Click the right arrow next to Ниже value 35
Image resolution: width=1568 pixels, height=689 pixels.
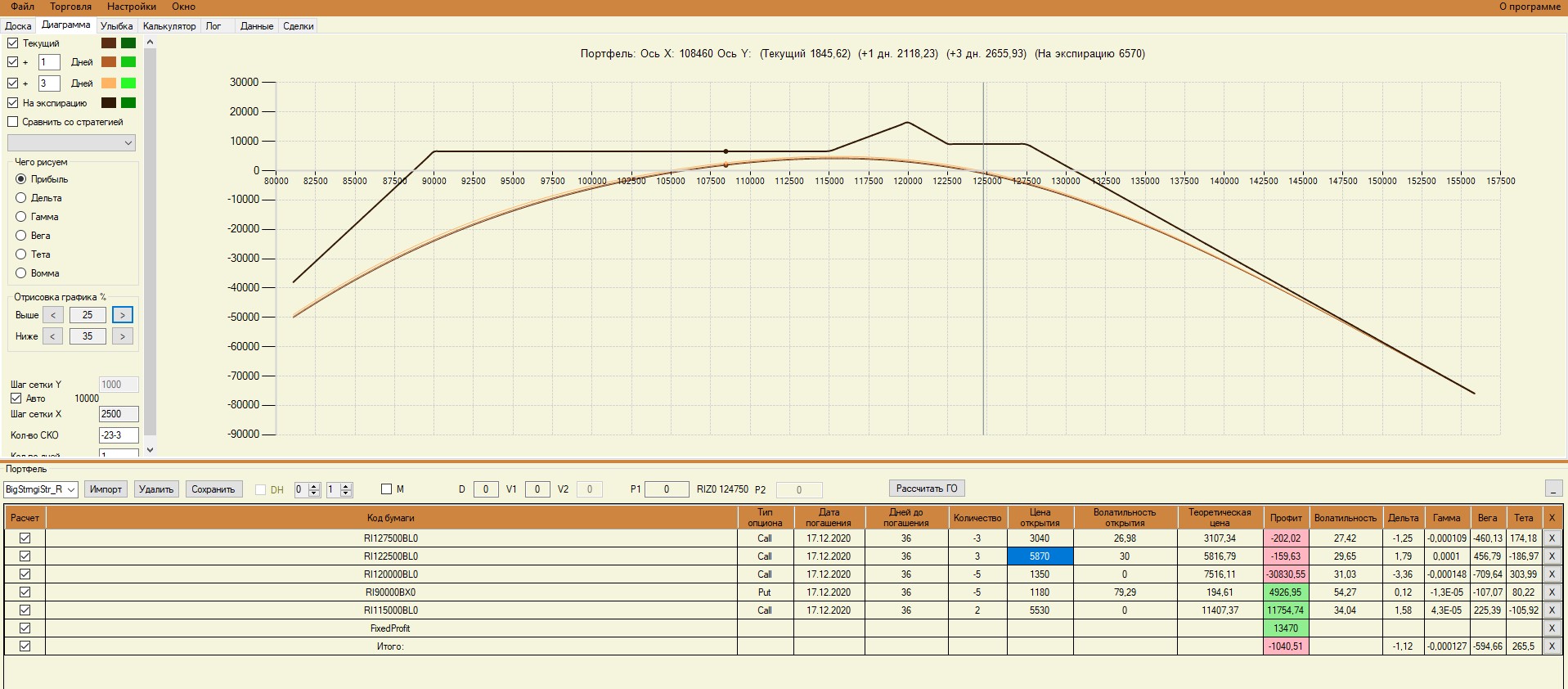(x=123, y=336)
